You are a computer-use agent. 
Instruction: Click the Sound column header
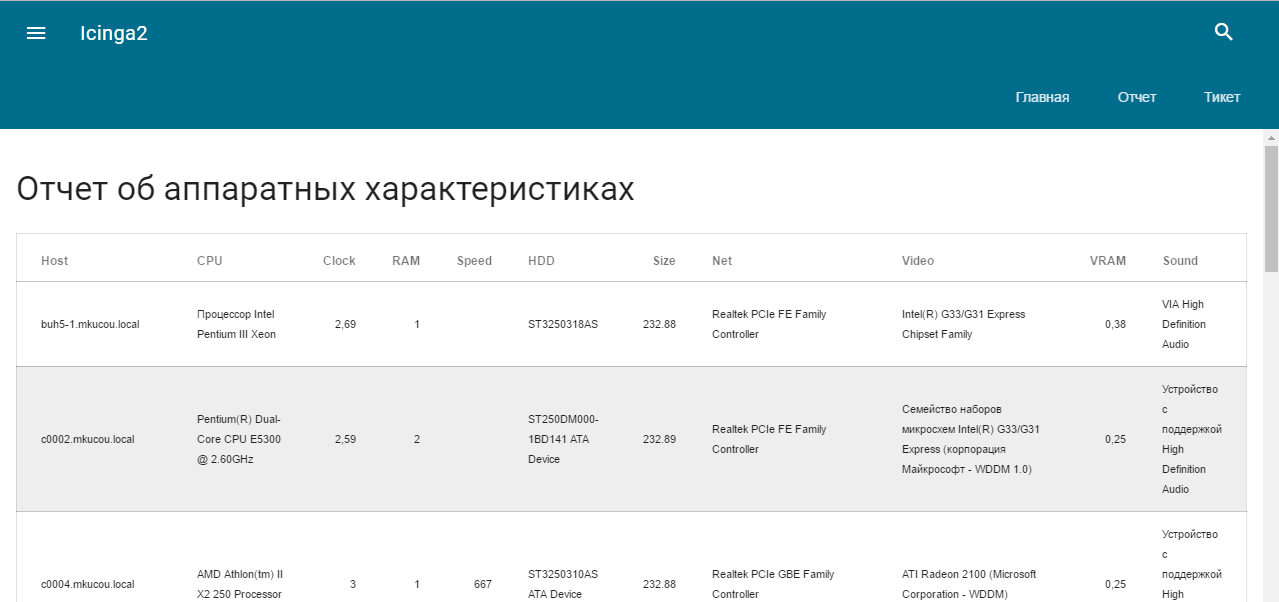coord(1180,261)
